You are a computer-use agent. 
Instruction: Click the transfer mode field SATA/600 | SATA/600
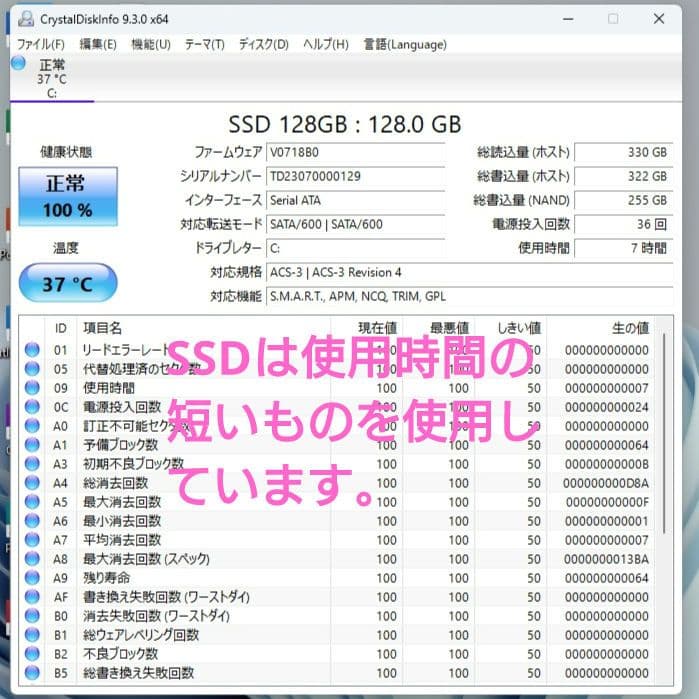pyautogui.click(x=356, y=224)
